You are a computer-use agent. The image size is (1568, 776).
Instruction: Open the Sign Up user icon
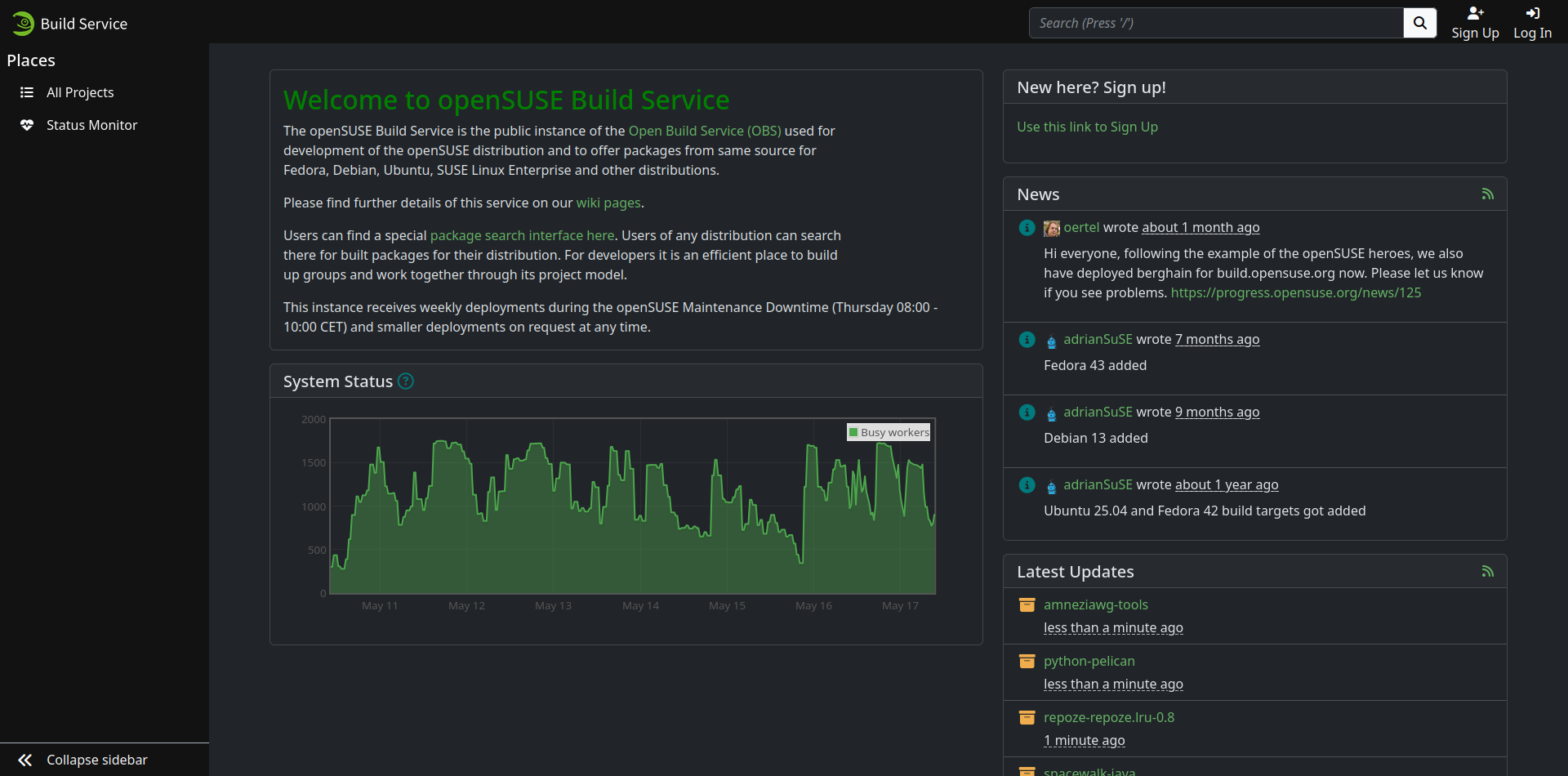pyautogui.click(x=1475, y=13)
